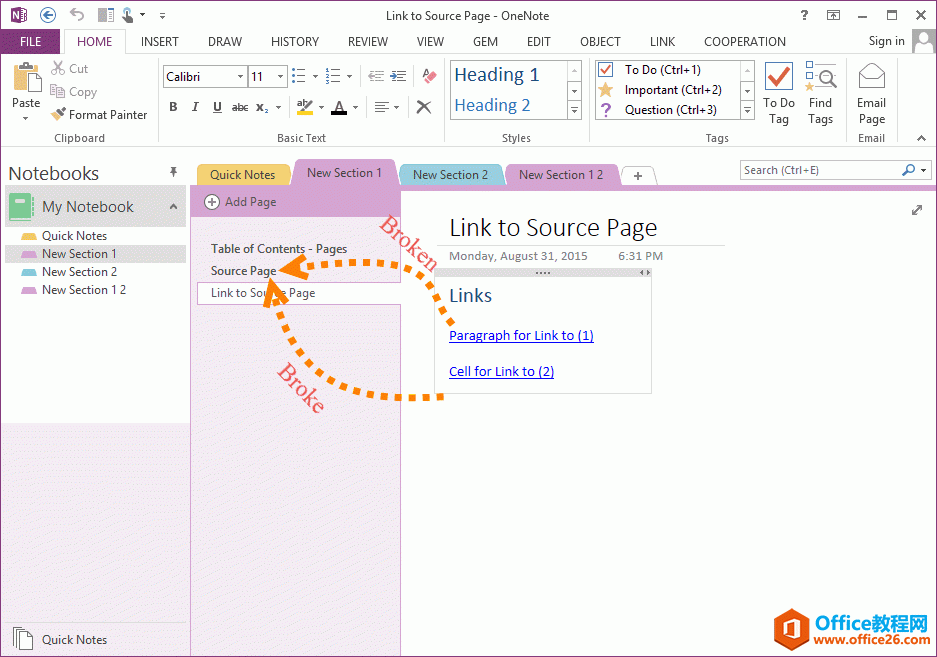
Task: Click the Add Page button
Action: (x=241, y=202)
